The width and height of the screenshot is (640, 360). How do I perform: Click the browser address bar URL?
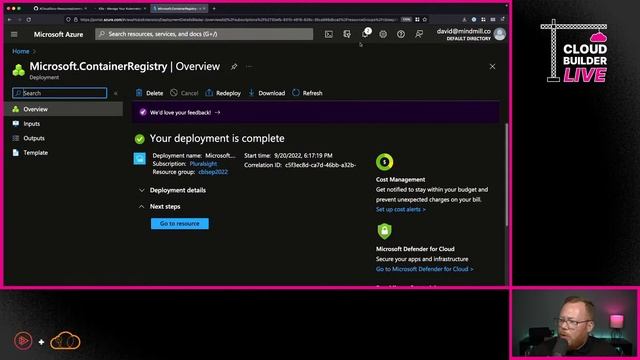point(238,19)
